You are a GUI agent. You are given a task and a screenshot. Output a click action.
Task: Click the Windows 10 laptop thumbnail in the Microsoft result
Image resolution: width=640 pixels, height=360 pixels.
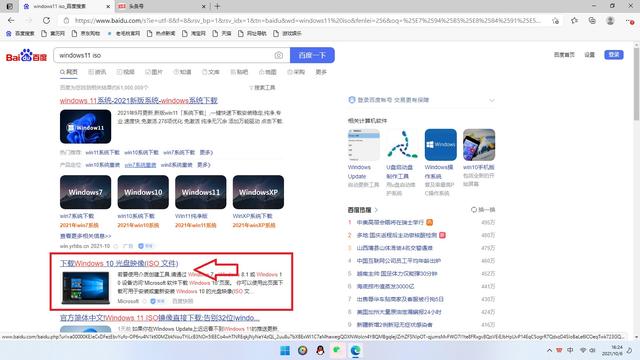[85, 288]
